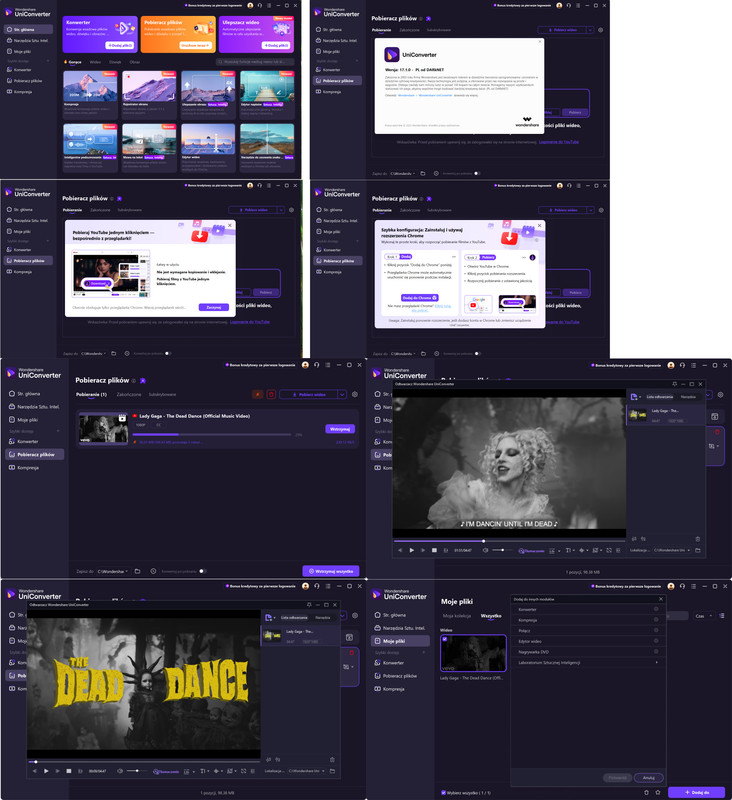Open Narzędzia Sztu. Intel. in home screen sidebar
732x800 pixels.
[x=28, y=40]
